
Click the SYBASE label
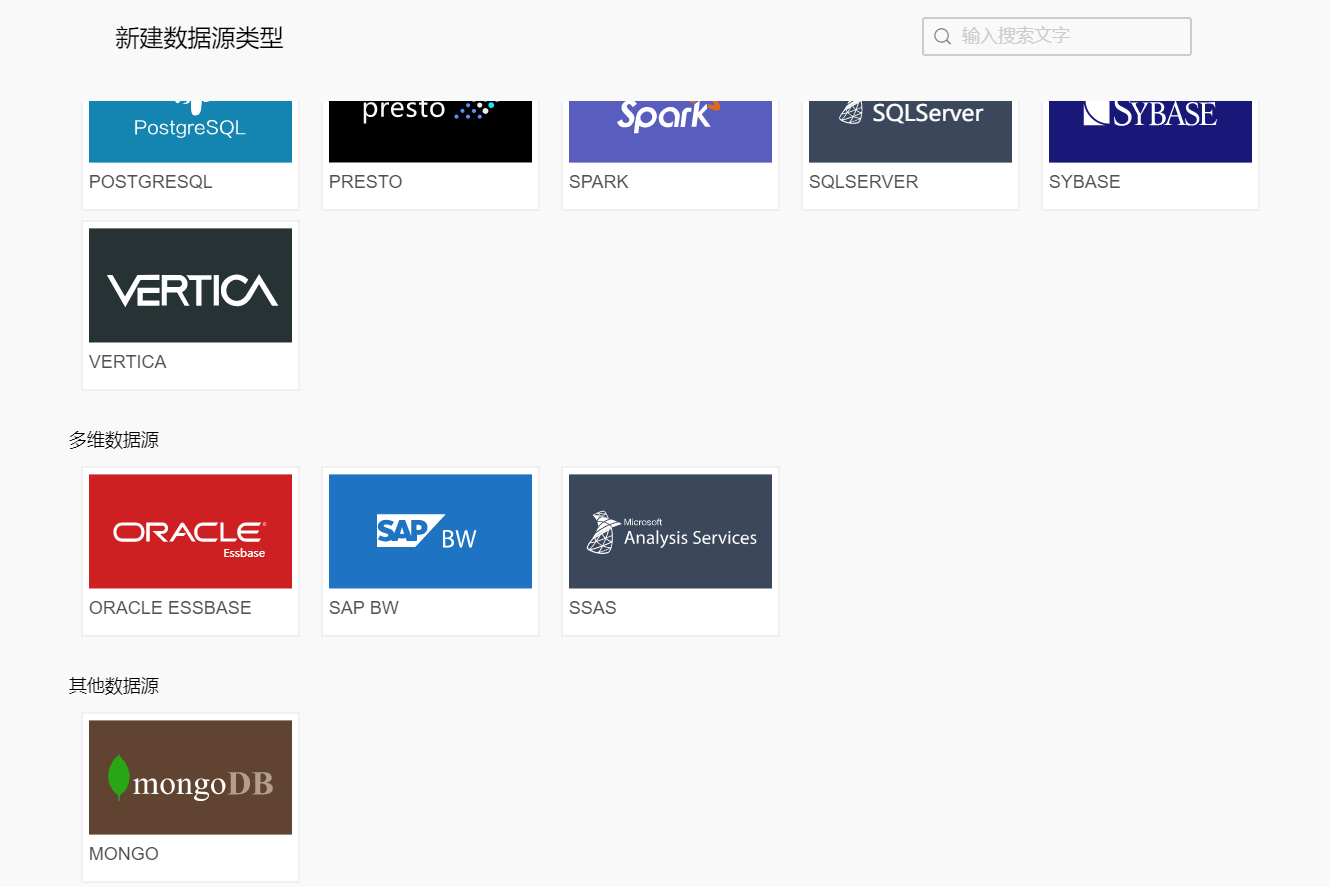(x=1085, y=182)
